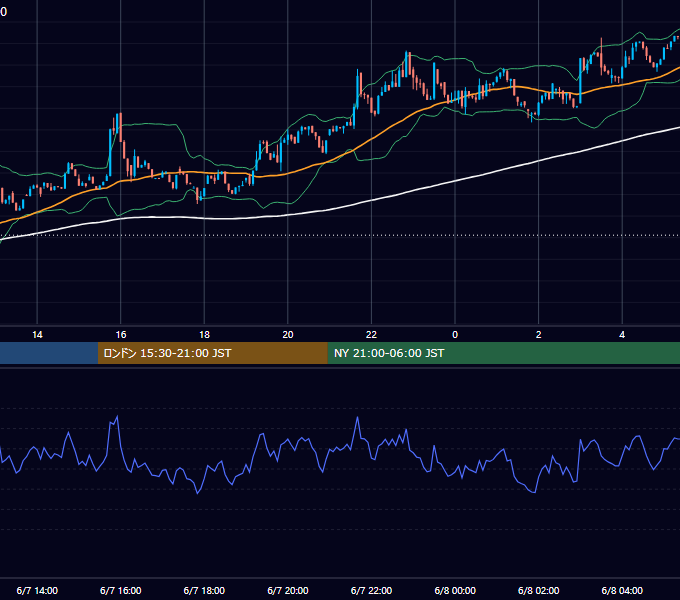Click the hour label 2 on price chart axis
This screenshot has height=600, width=680.
click(x=538, y=335)
